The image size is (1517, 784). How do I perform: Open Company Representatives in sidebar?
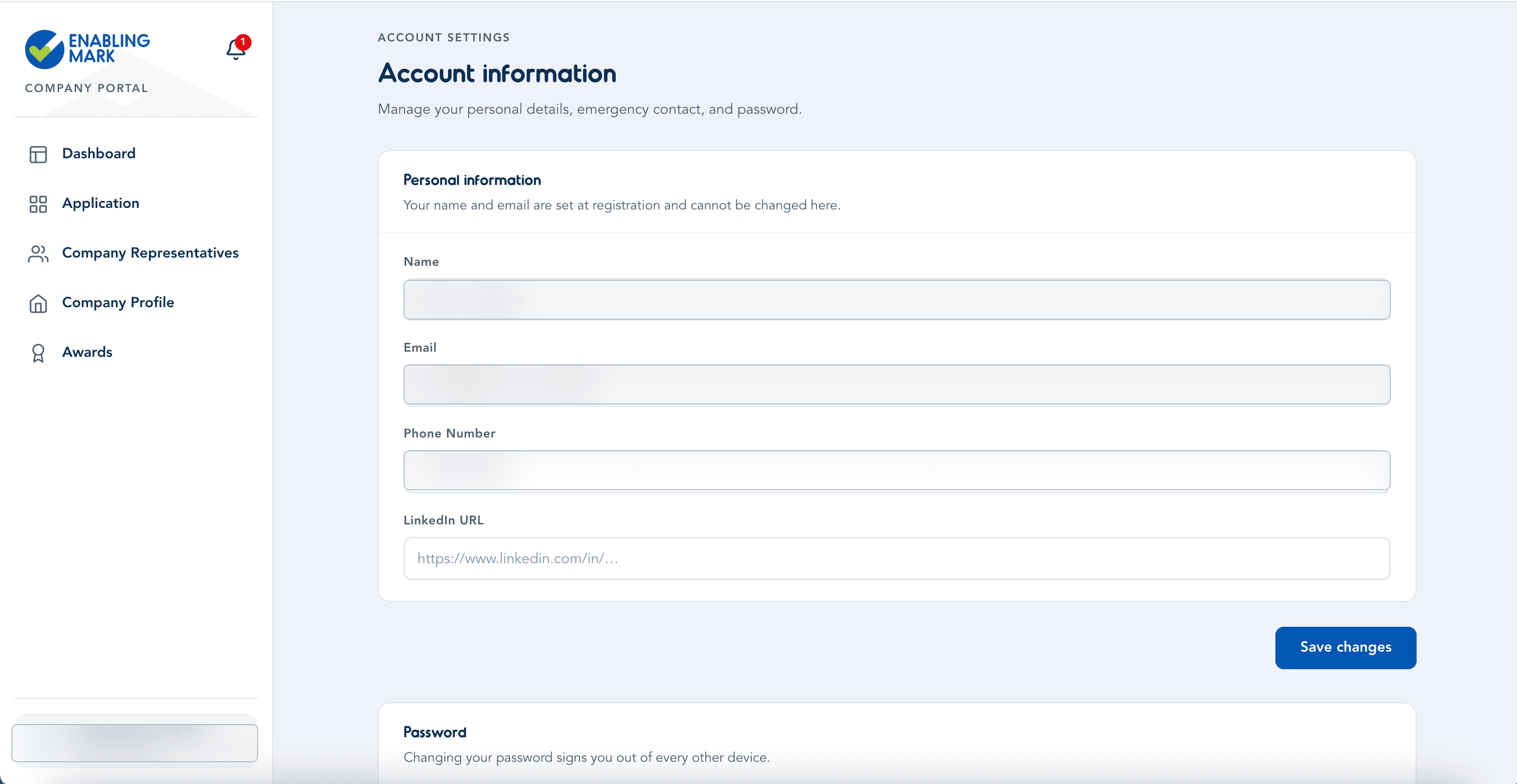[150, 252]
